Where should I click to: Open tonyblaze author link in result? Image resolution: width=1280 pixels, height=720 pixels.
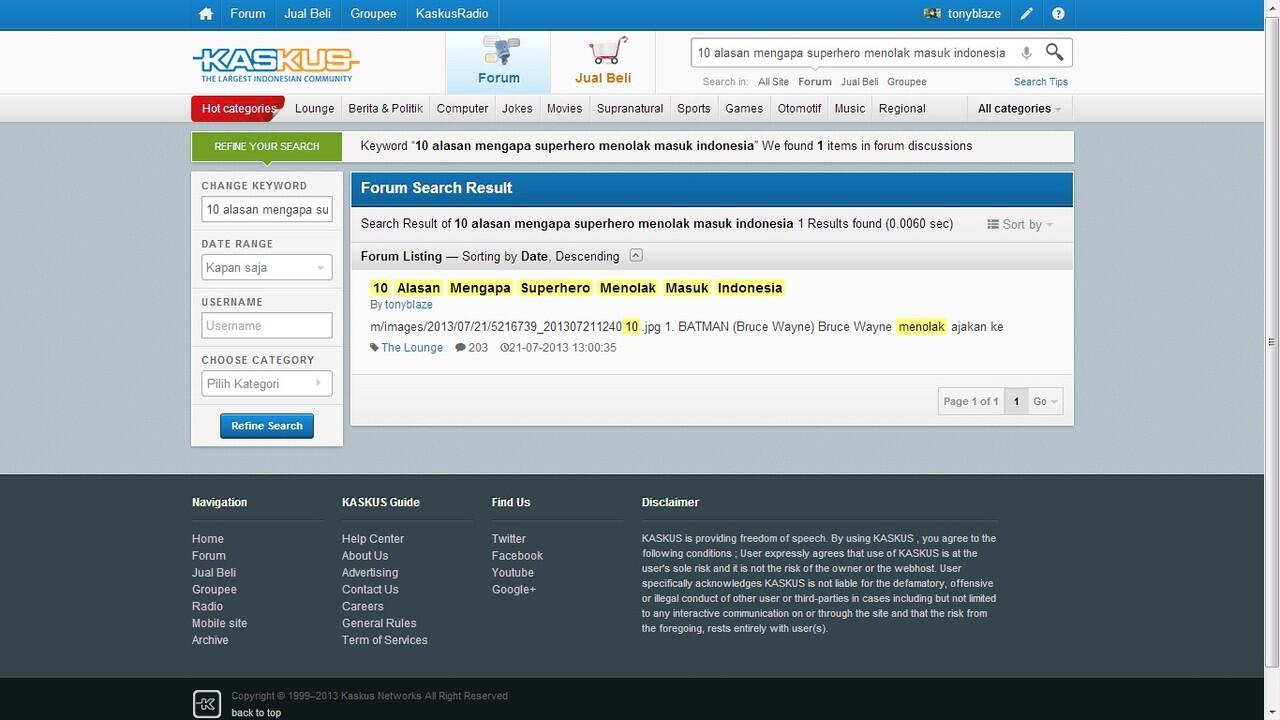click(x=408, y=305)
